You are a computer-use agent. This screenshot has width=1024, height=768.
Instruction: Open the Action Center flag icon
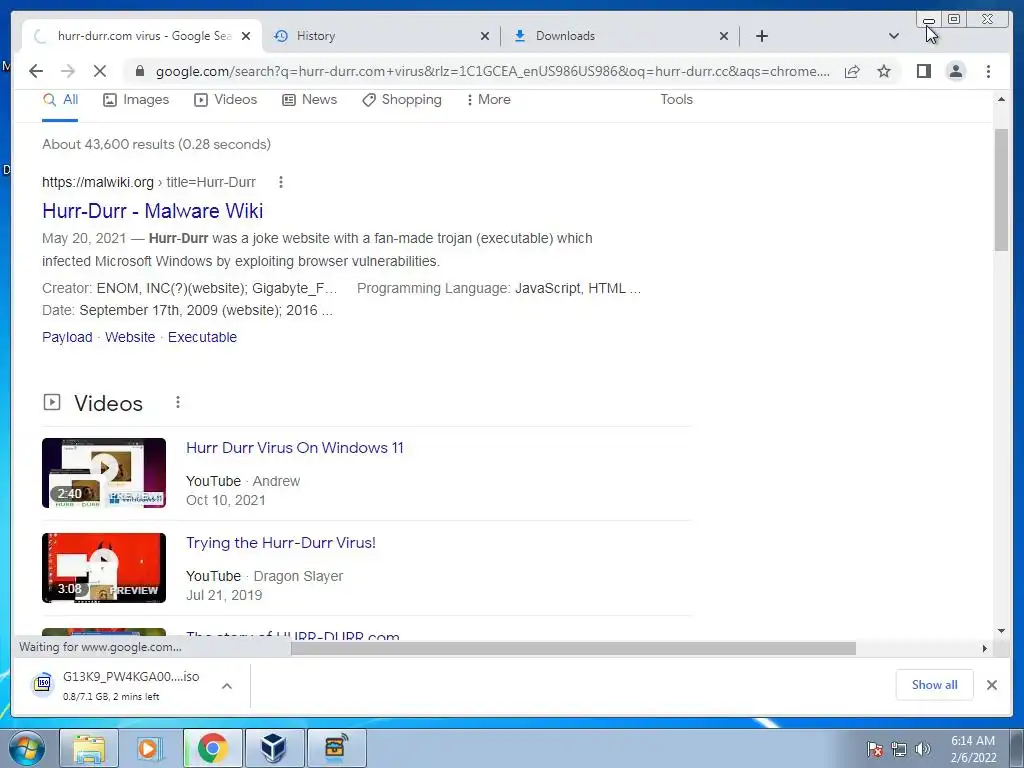874,749
